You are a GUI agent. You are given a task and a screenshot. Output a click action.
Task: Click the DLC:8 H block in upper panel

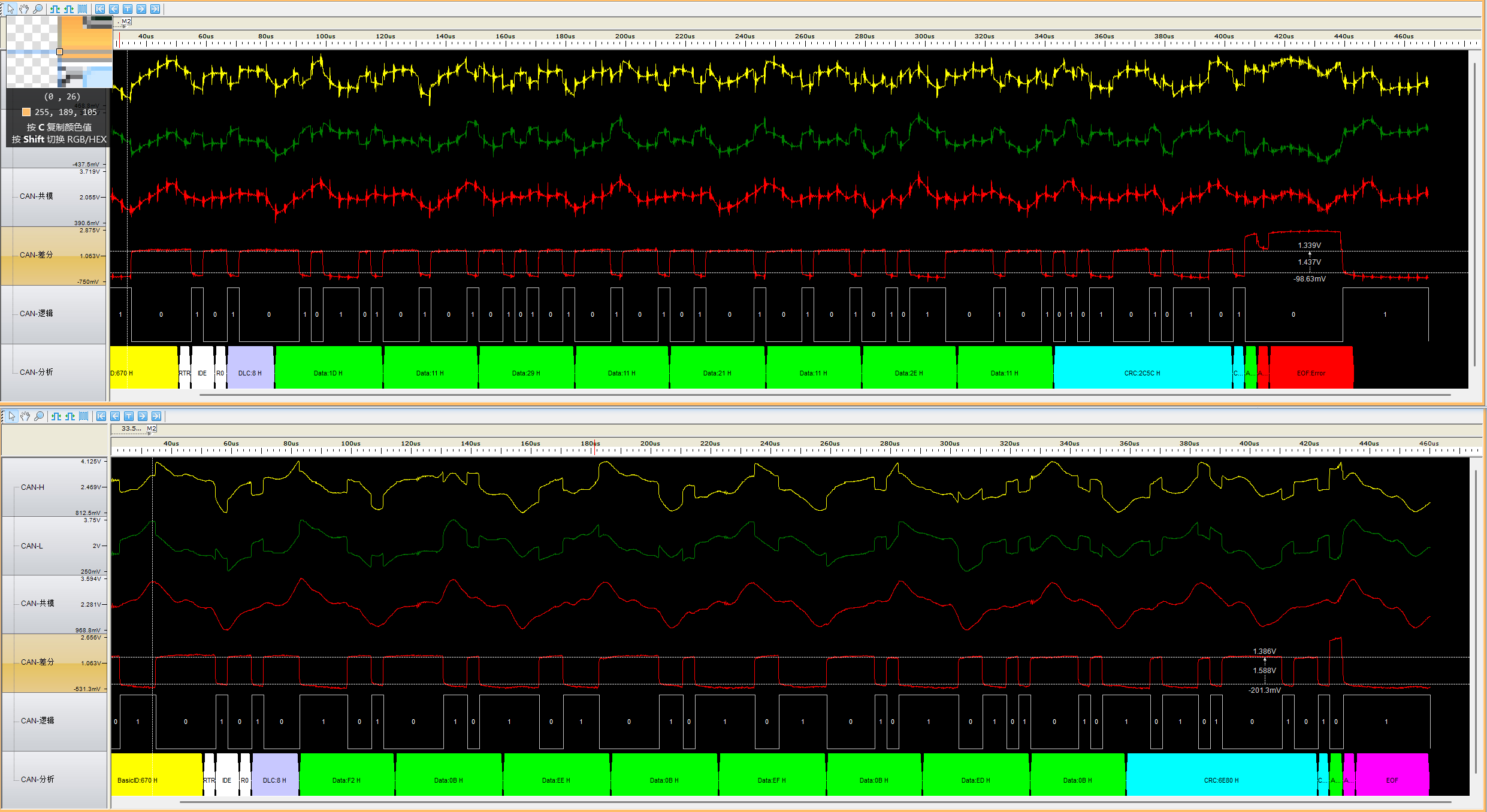coord(250,367)
